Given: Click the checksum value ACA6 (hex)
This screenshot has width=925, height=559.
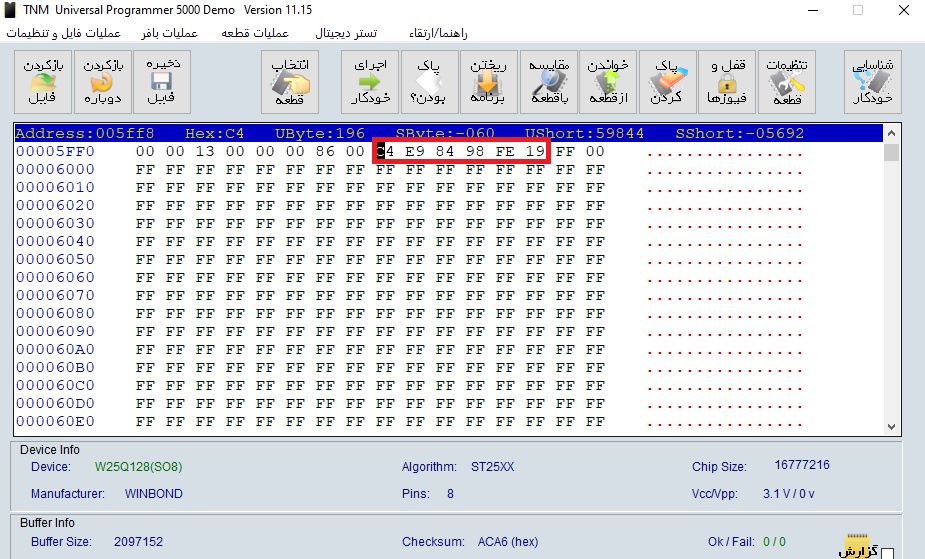Looking at the screenshot, I should (508, 541).
